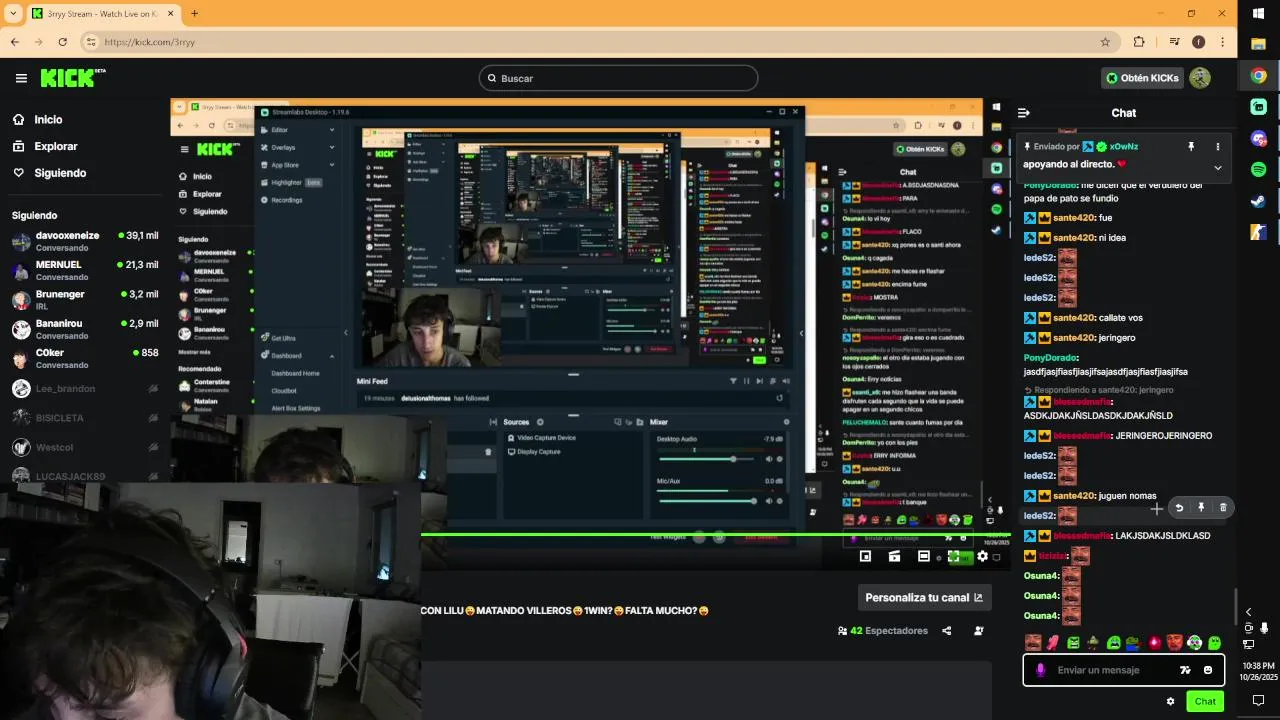The height and width of the screenshot is (720, 1280).
Task: Expand Overlays in the streamed Streamlabs sidebar
Action: pyautogui.click(x=332, y=147)
